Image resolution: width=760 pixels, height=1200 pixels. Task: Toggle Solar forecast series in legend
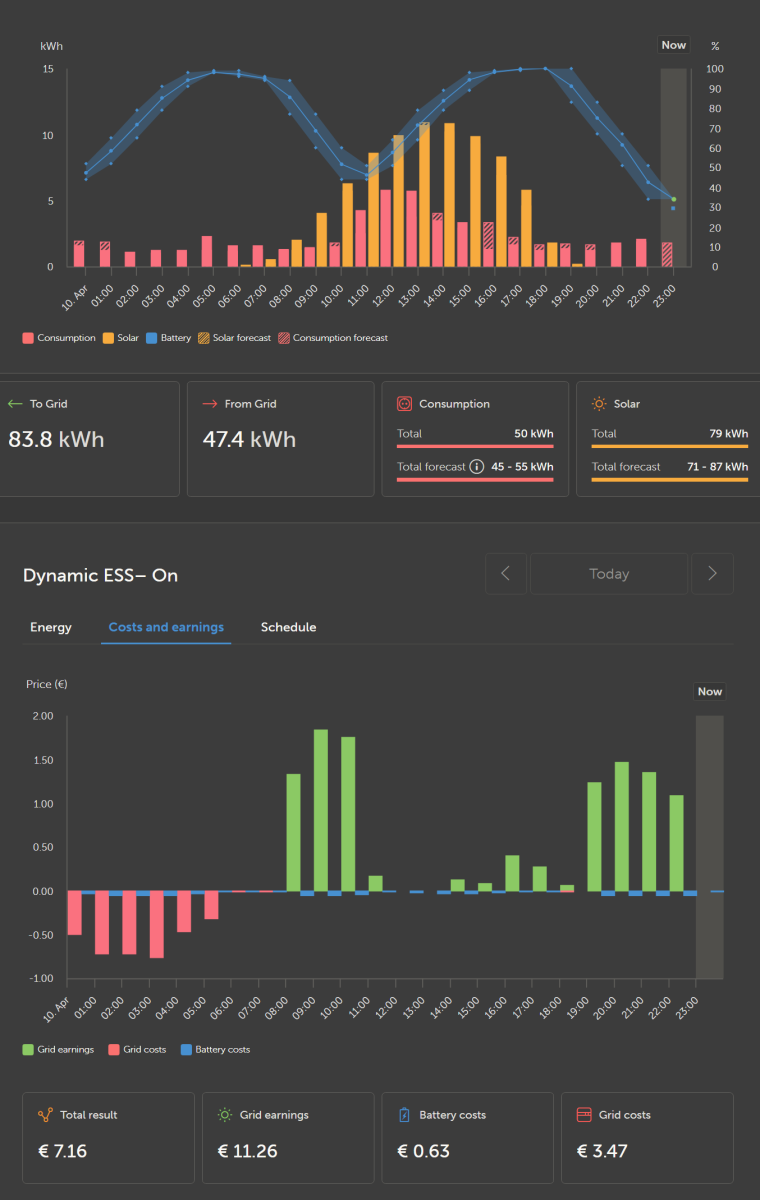click(x=234, y=338)
